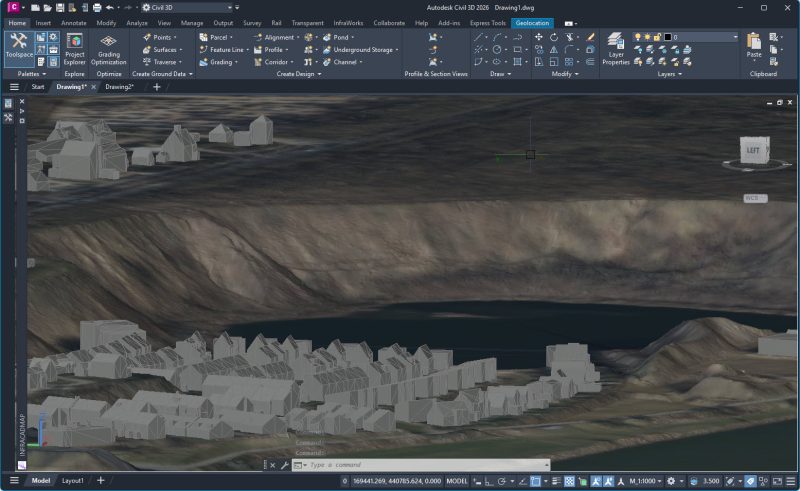Open Grading Optimization tool
Image resolution: width=800 pixels, height=491 pixels.
point(108,46)
